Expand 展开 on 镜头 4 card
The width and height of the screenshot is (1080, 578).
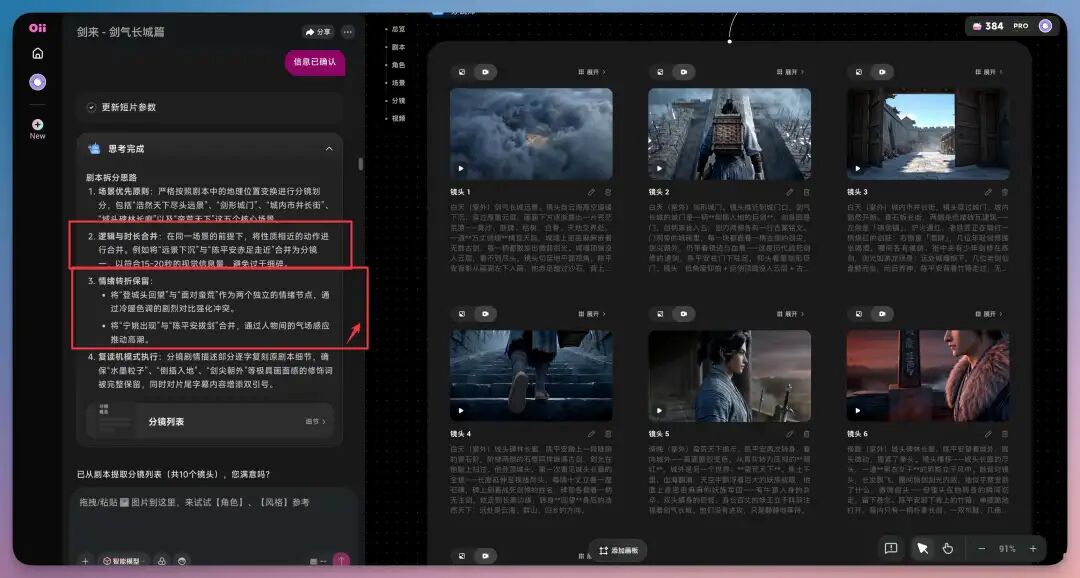pos(592,313)
